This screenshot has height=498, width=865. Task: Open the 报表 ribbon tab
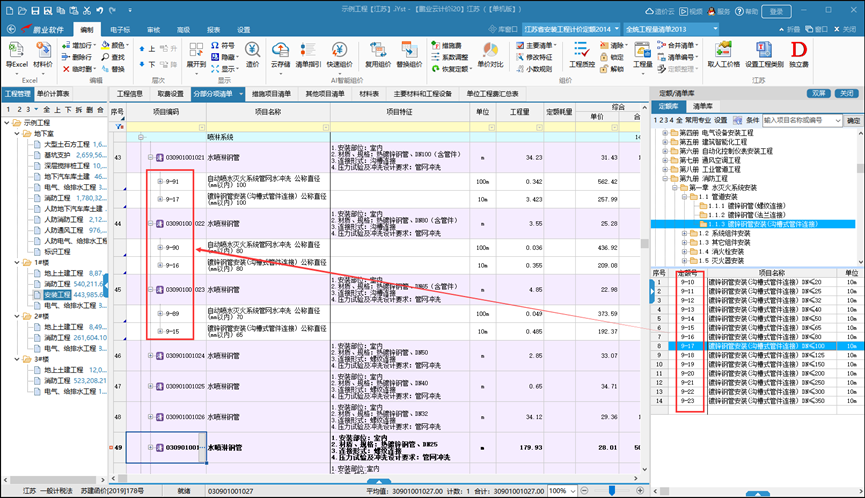point(214,30)
